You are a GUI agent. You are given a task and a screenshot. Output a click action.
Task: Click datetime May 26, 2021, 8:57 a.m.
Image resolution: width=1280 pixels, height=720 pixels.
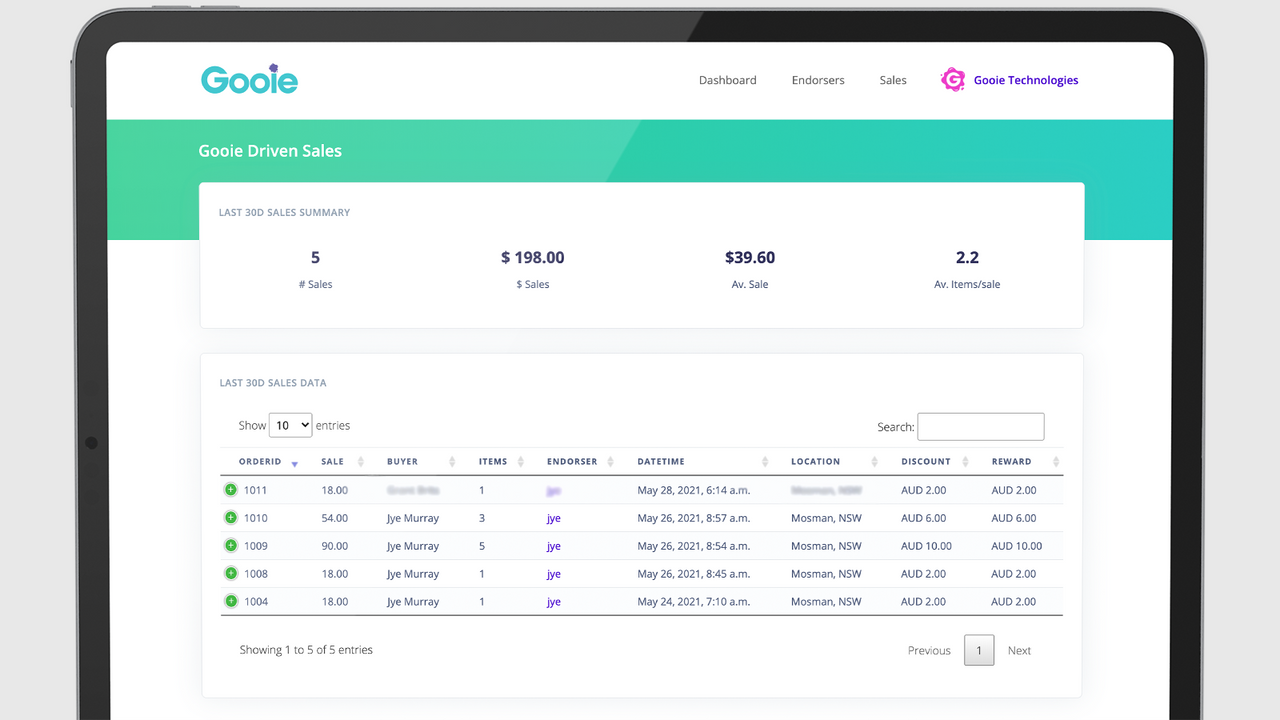tap(694, 518)
